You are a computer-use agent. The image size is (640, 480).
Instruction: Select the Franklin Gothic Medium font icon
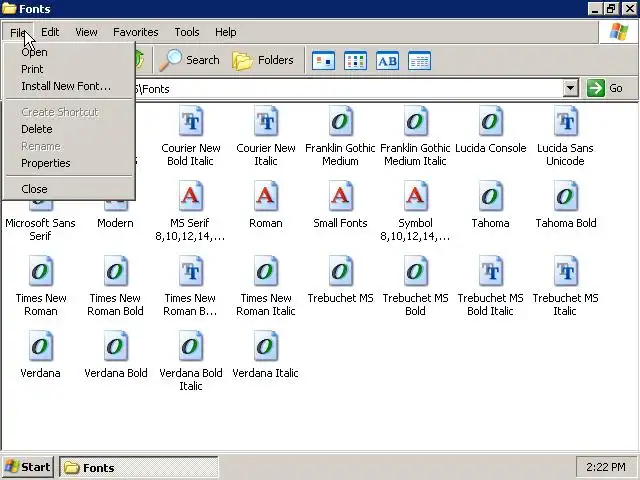340,121
